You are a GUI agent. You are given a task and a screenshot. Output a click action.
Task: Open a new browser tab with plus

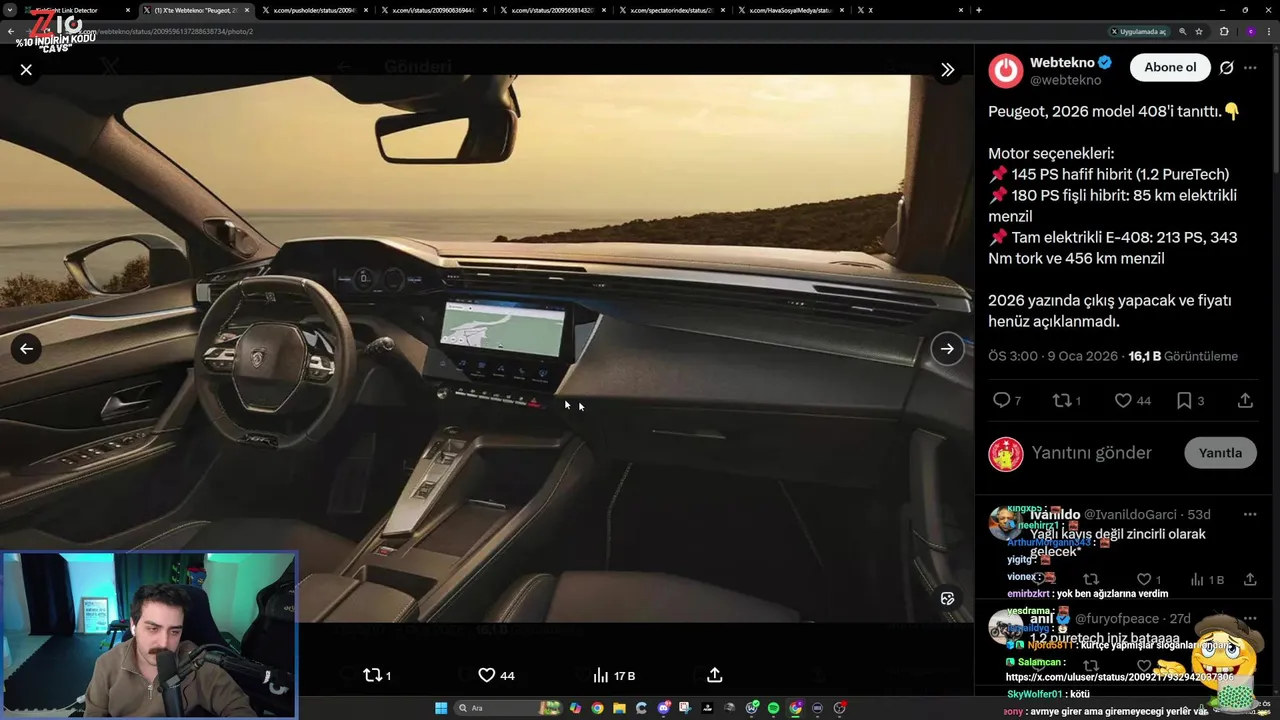pyautogui.click(x=978, y=10)
